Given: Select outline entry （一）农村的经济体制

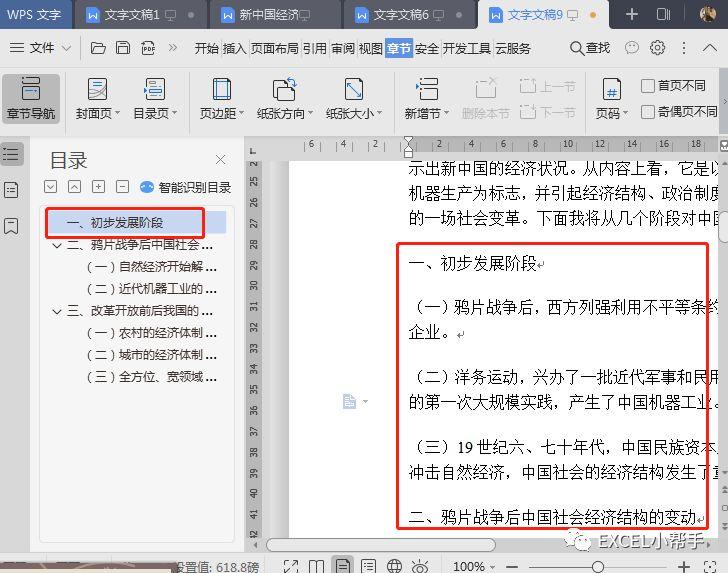Looking at the screenshot, I should [x=152, y=333].
